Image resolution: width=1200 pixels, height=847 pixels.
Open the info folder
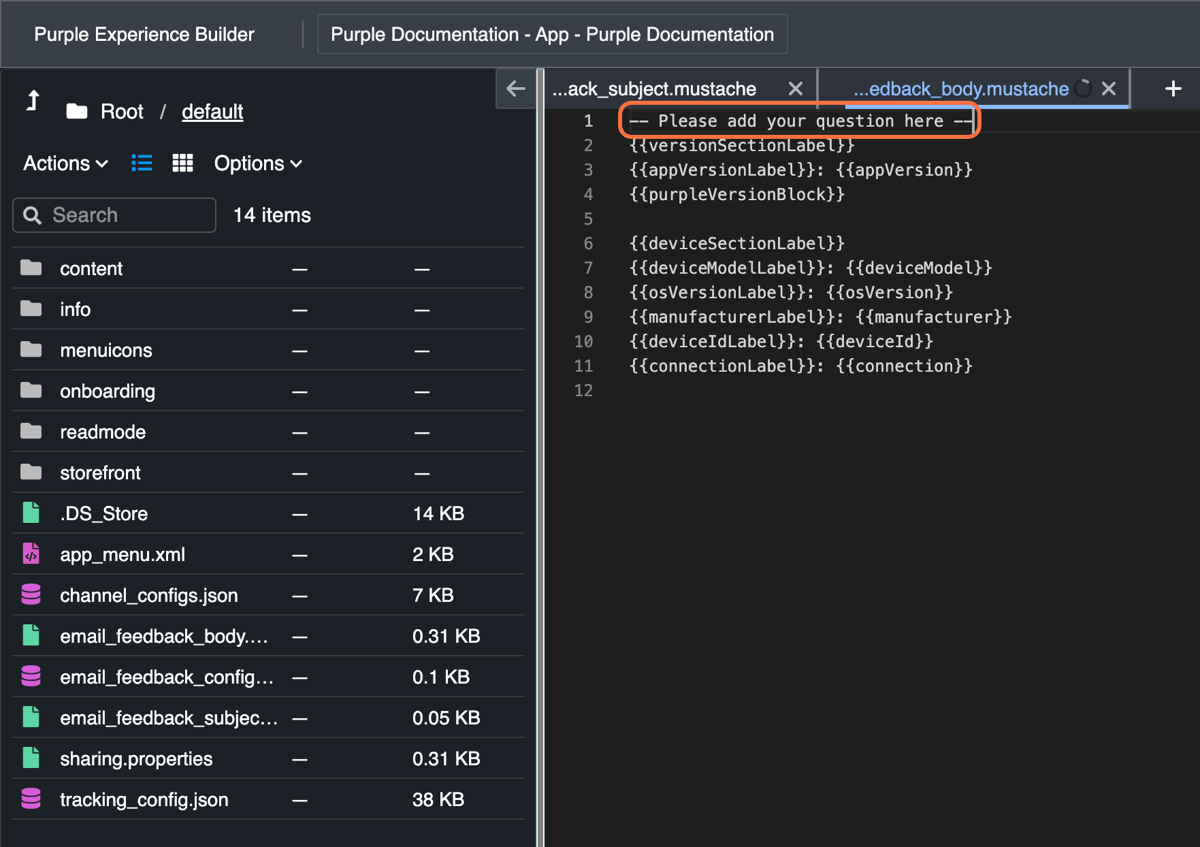75,309
